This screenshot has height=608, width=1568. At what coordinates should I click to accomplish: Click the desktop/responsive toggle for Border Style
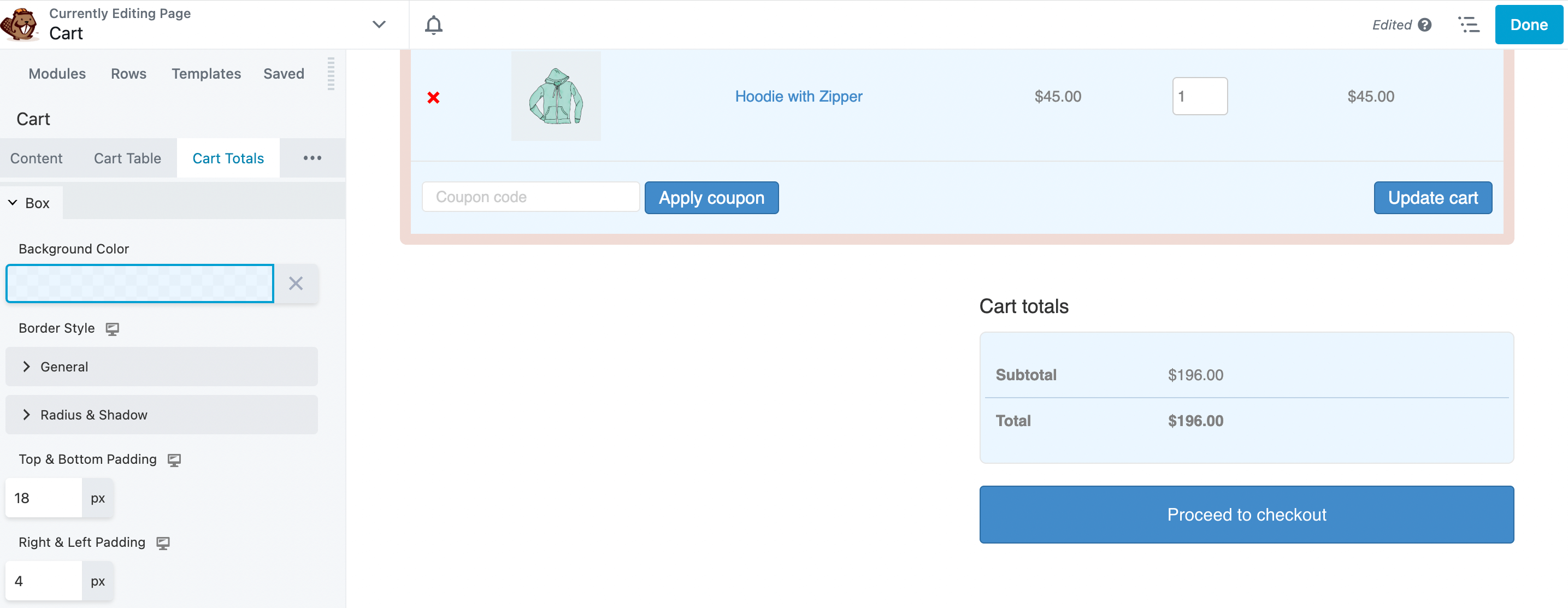(x=113, y=328)
